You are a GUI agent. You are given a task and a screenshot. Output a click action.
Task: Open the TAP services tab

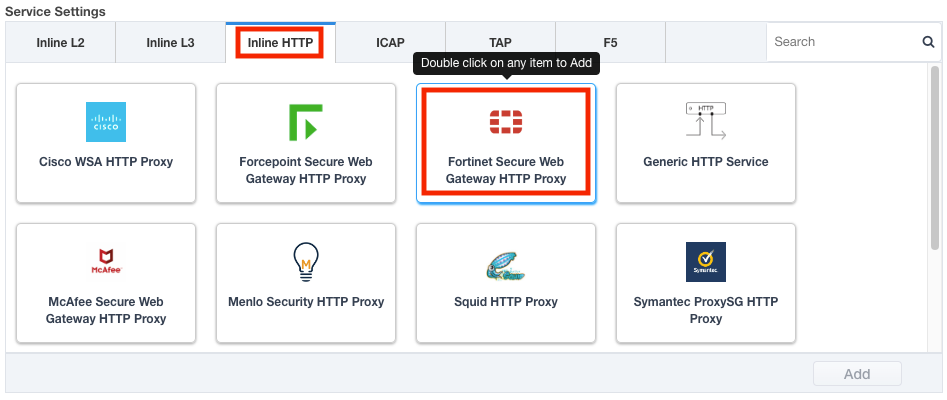tap(500, 42)
